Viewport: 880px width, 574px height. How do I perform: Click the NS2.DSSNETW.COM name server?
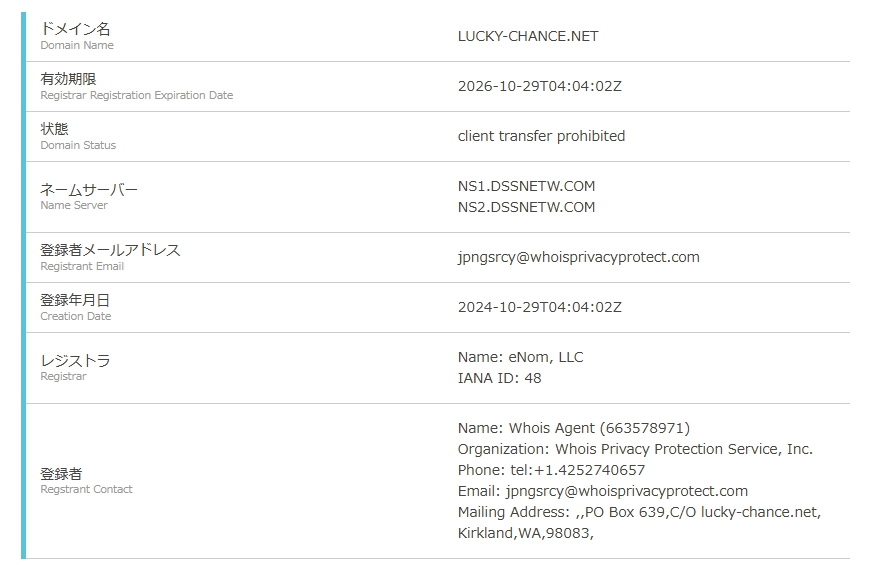[526, 207]
